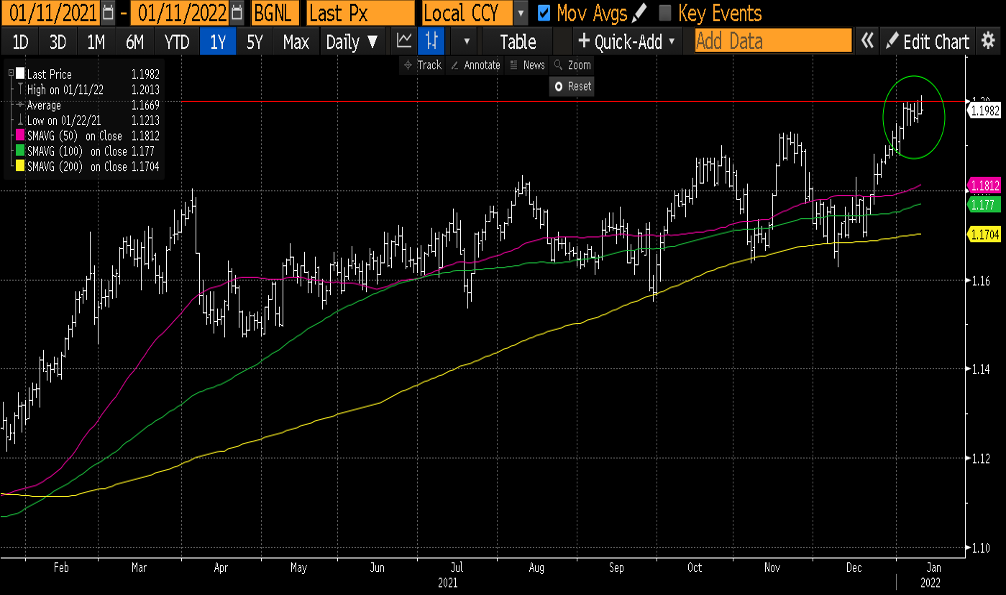Open chart settings gear icon
Screen dimensions: 1006x595
(988, 41)
